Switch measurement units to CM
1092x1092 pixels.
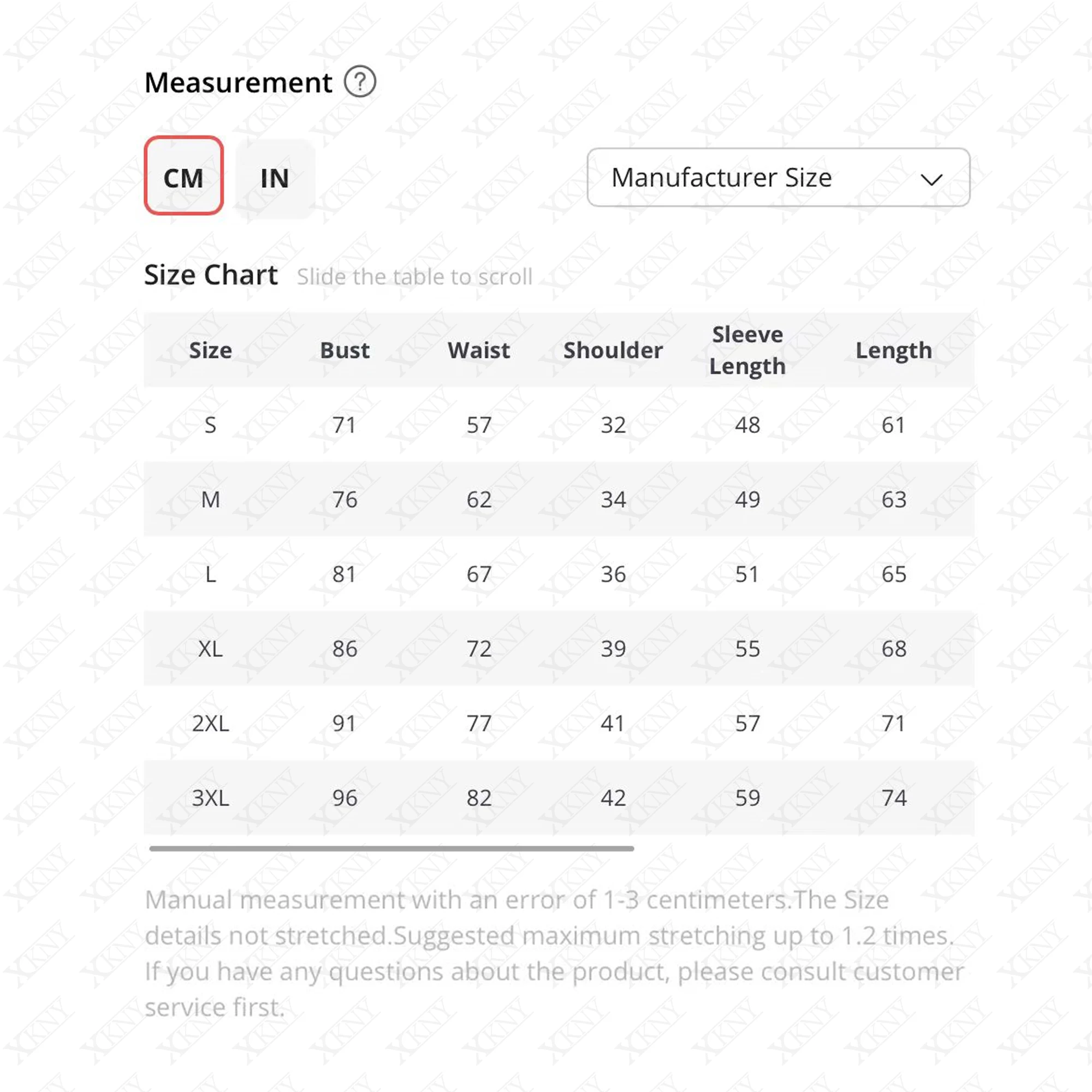[x=183, y=176]
